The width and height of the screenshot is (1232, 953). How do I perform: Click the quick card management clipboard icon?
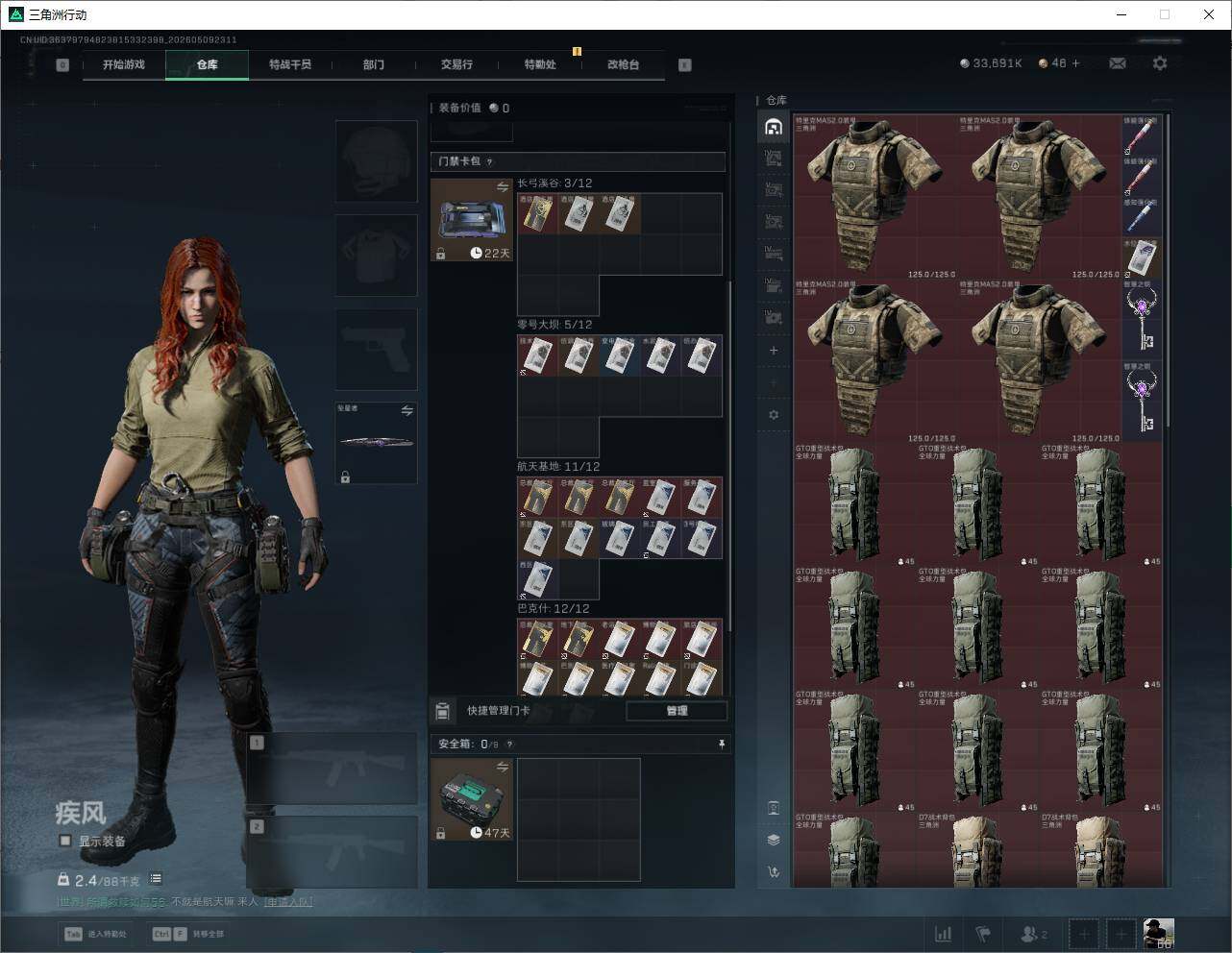(442, 711)
